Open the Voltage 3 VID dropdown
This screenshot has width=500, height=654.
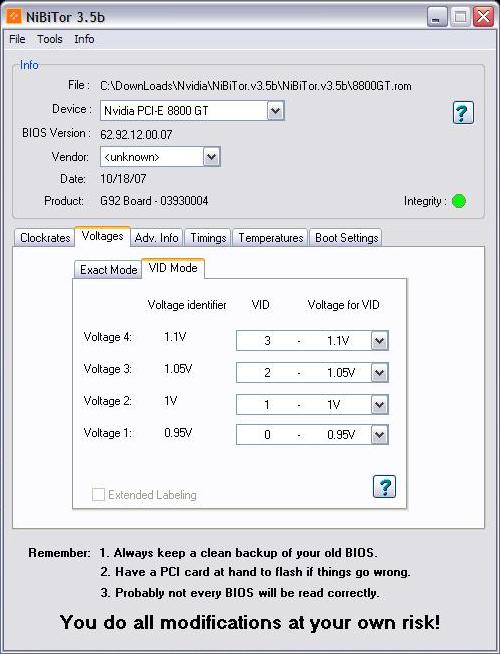[379, 372]
